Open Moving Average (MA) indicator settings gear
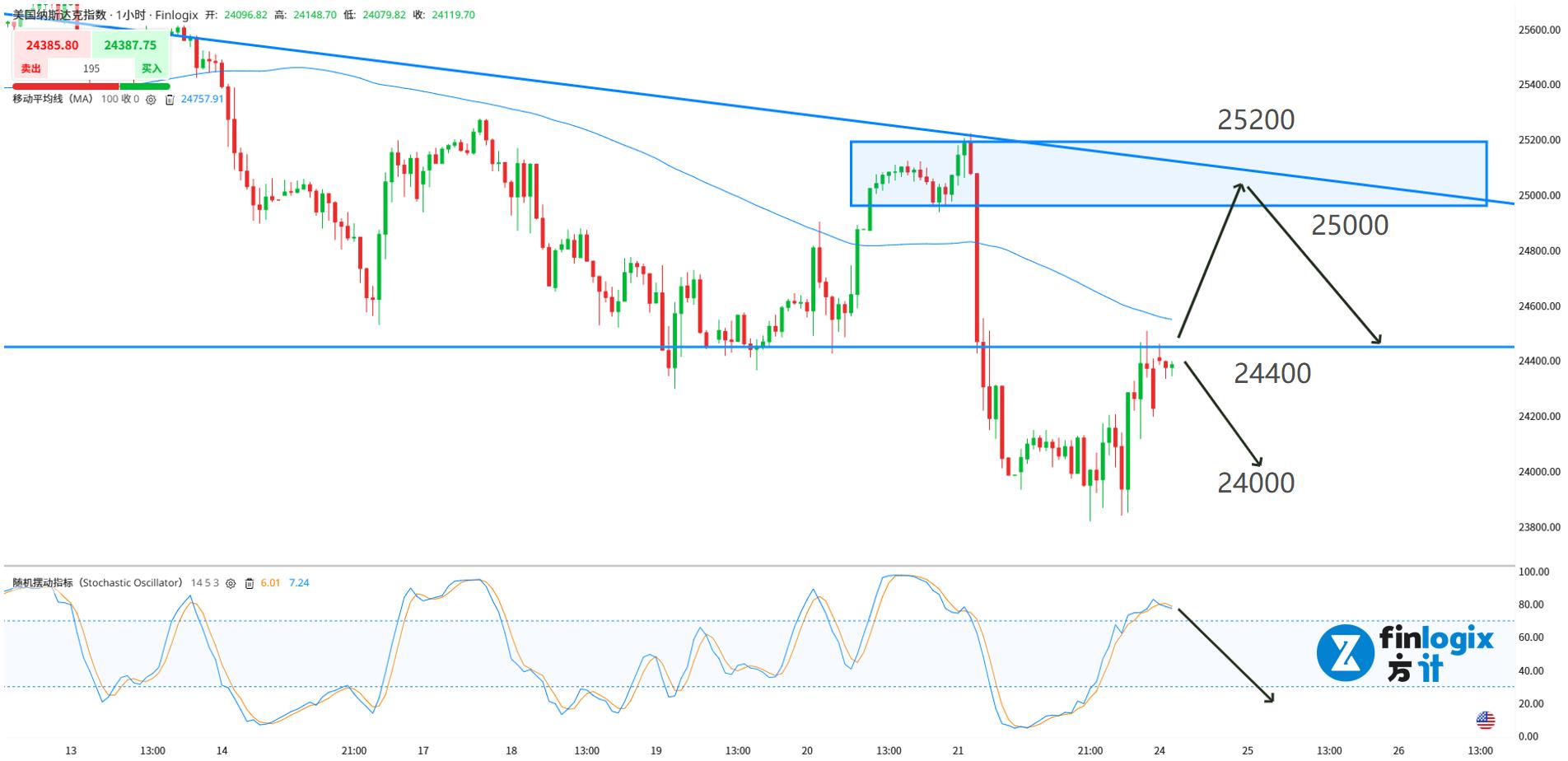This screenshot has height=761, width=1568. 151,100
